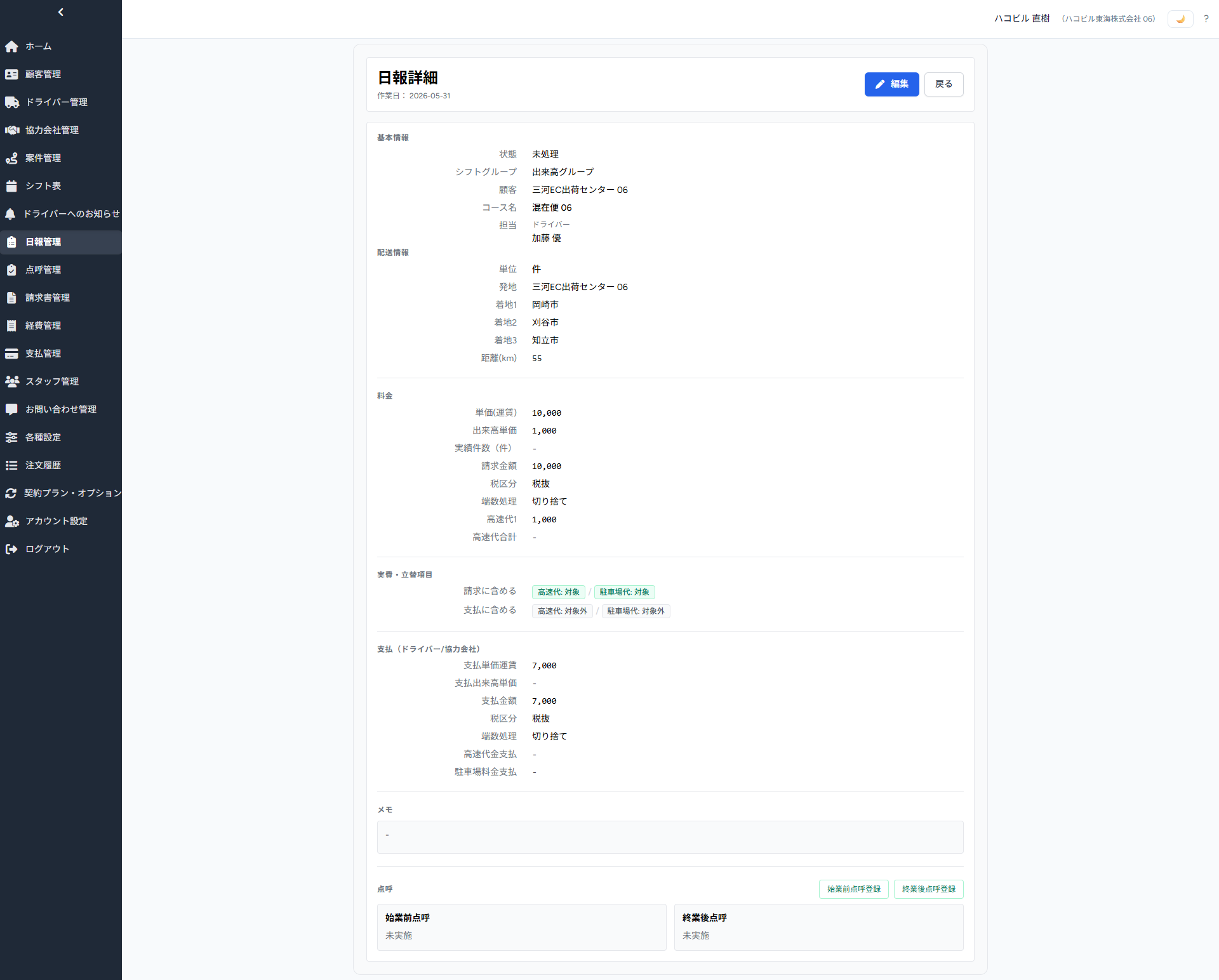Viewport: 1219px width, 980px height.
Task: Click the 戻る back button
Action: pyautogui.click(x=943, y=84)
